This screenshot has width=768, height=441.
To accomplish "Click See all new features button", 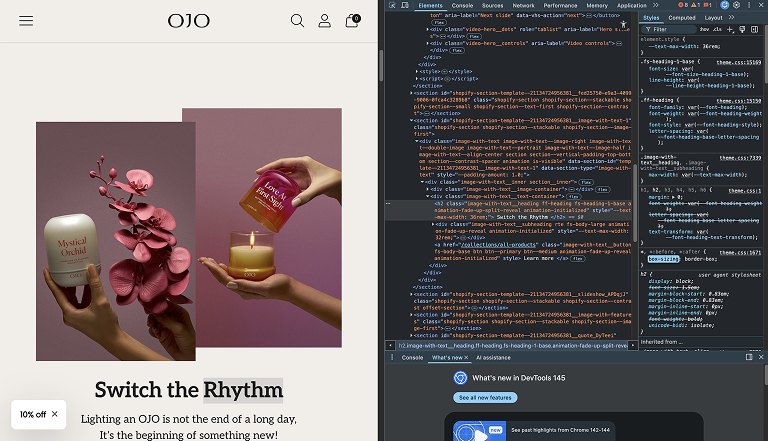I will click(x=485, y=397).
